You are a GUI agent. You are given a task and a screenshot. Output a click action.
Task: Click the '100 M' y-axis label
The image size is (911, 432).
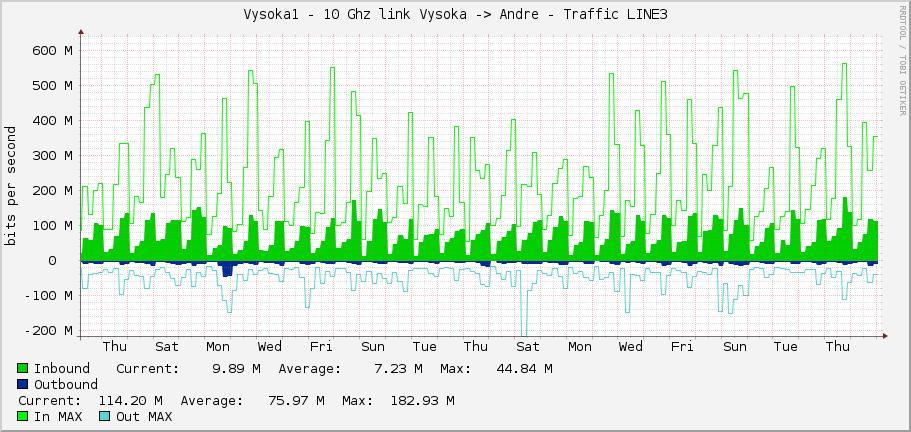[52, 225]
